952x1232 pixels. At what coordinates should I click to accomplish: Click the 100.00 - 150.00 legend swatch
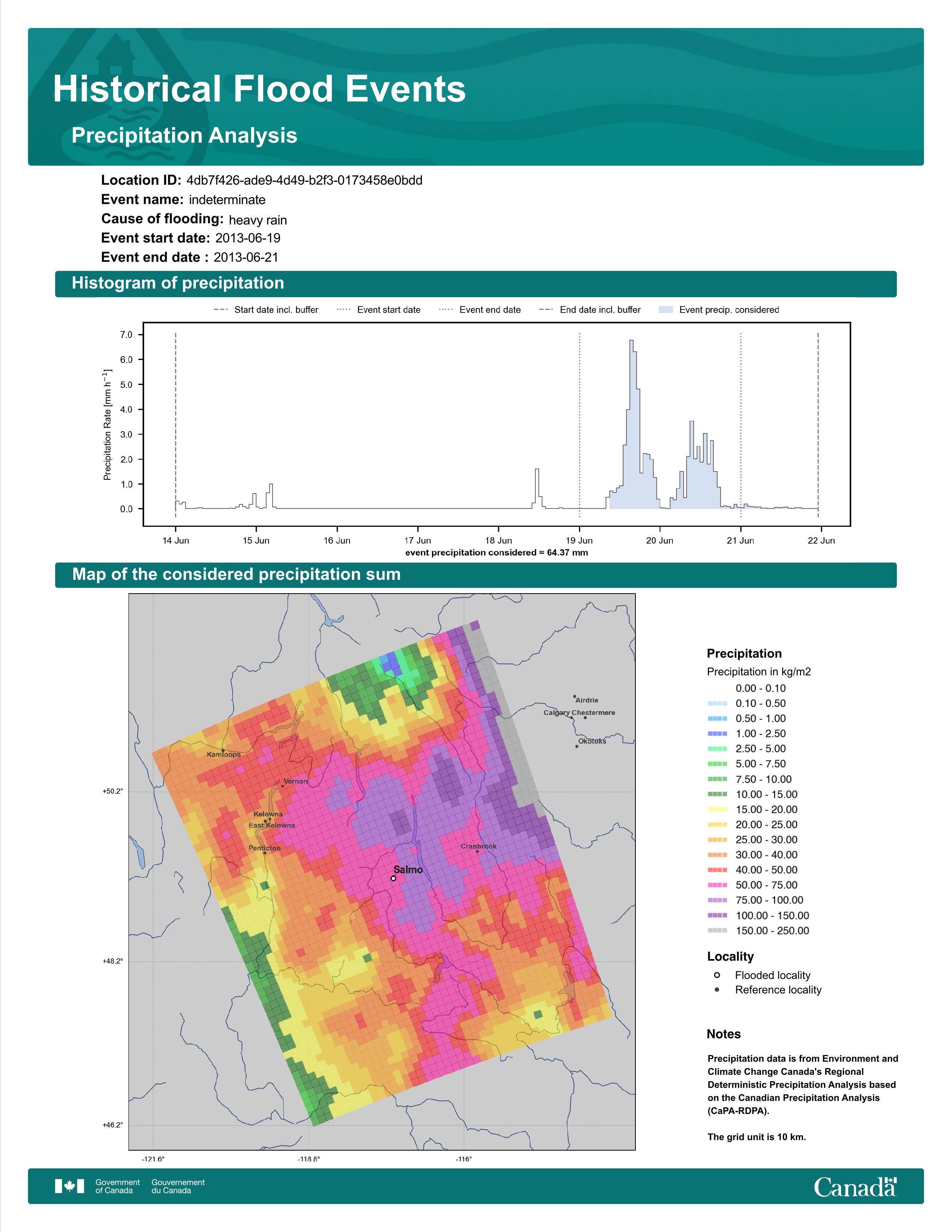(x=718, y=915)
